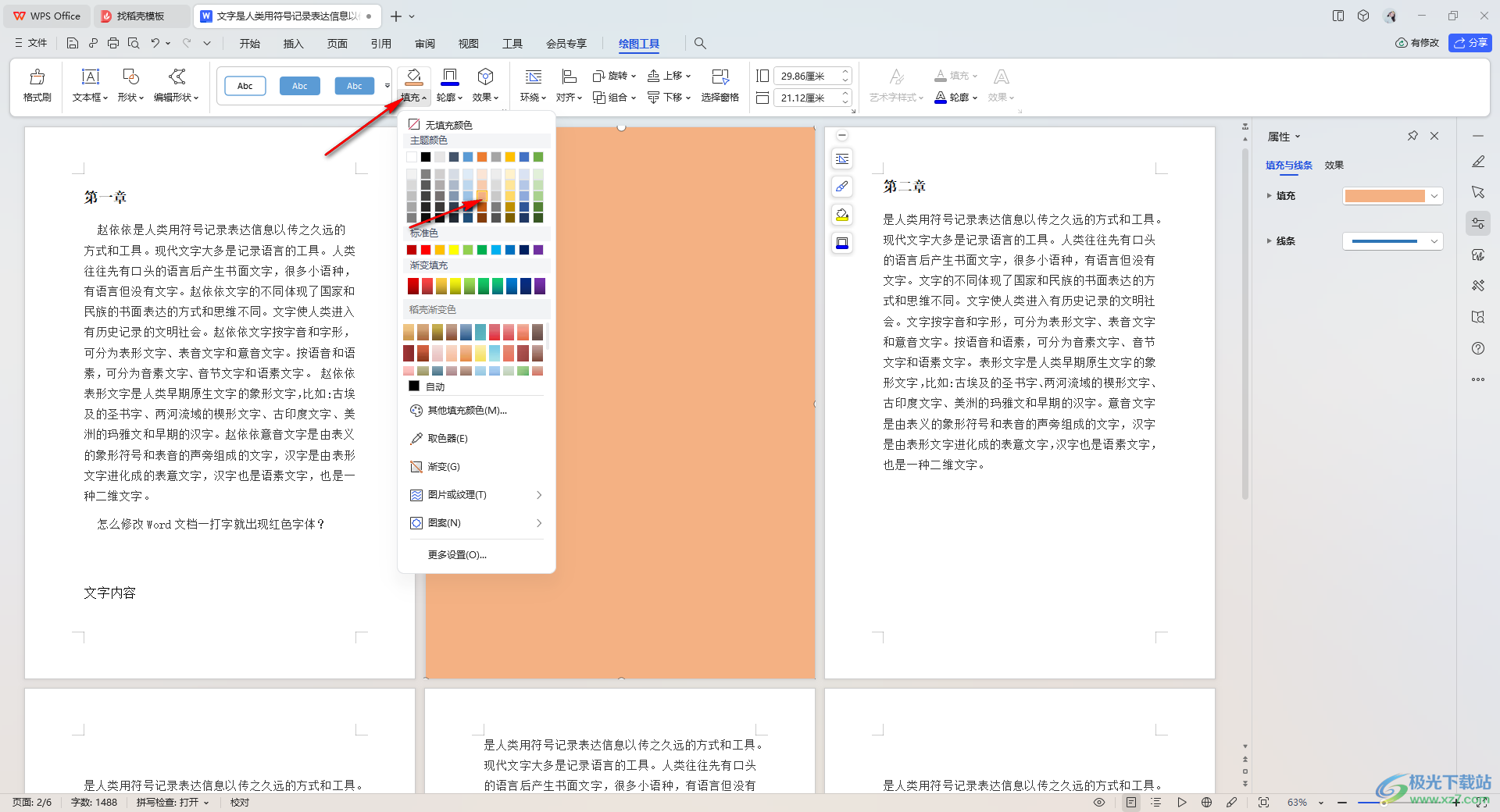Open Picture or Texture (图片或纹理) submenu

point(477,495)
